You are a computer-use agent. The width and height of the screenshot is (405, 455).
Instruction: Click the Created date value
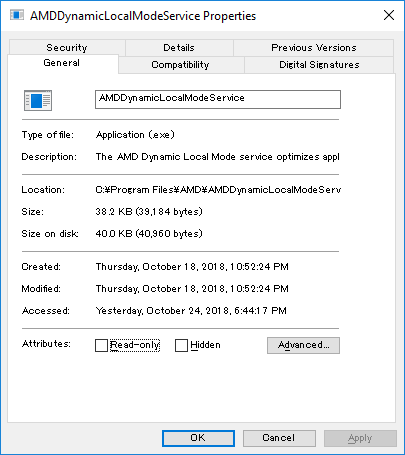[192, 267]
